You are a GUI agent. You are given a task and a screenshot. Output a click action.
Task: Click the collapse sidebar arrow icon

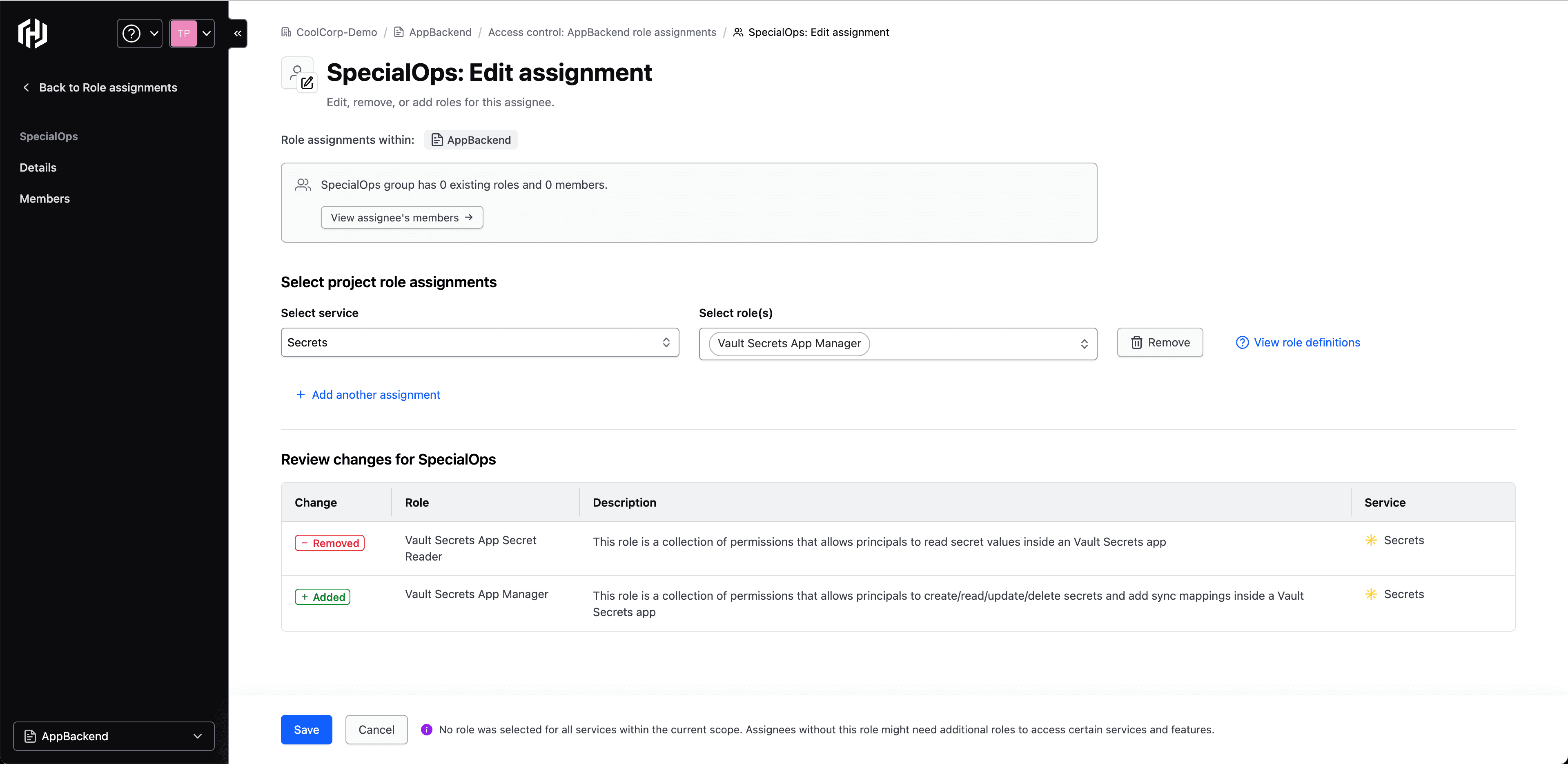pyautogui.click(x=237, y=33)
